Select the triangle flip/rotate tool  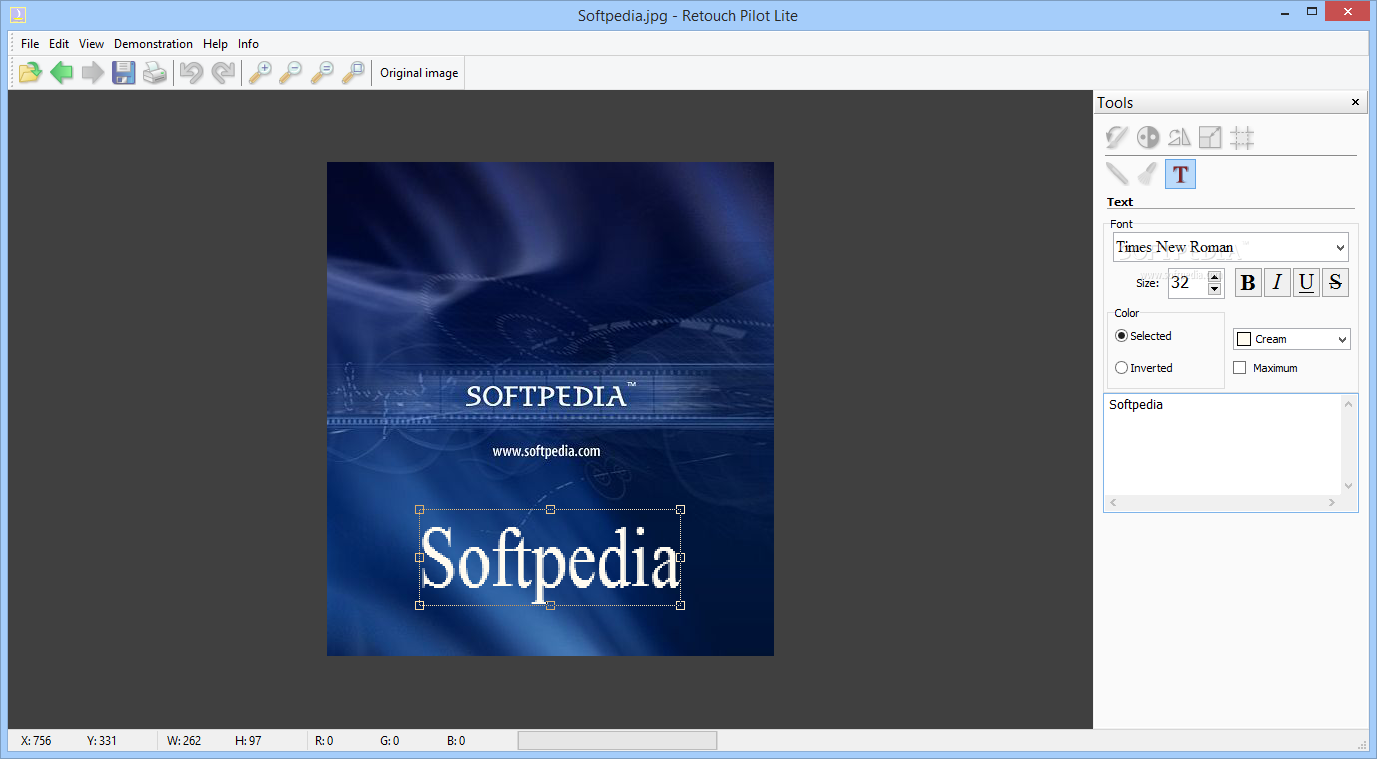tap(1180, 138)
